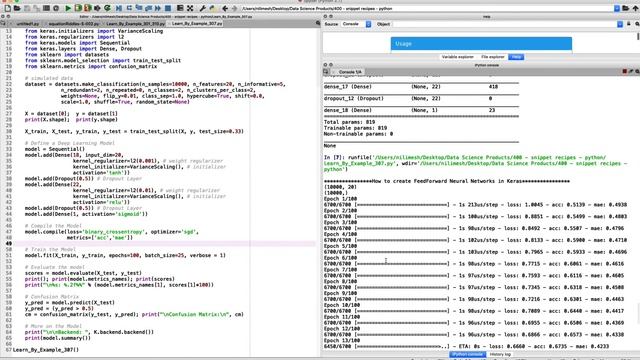640x360 pixels.
Task: Switch to the IPython console tab
Action: [x=468, y=354]
